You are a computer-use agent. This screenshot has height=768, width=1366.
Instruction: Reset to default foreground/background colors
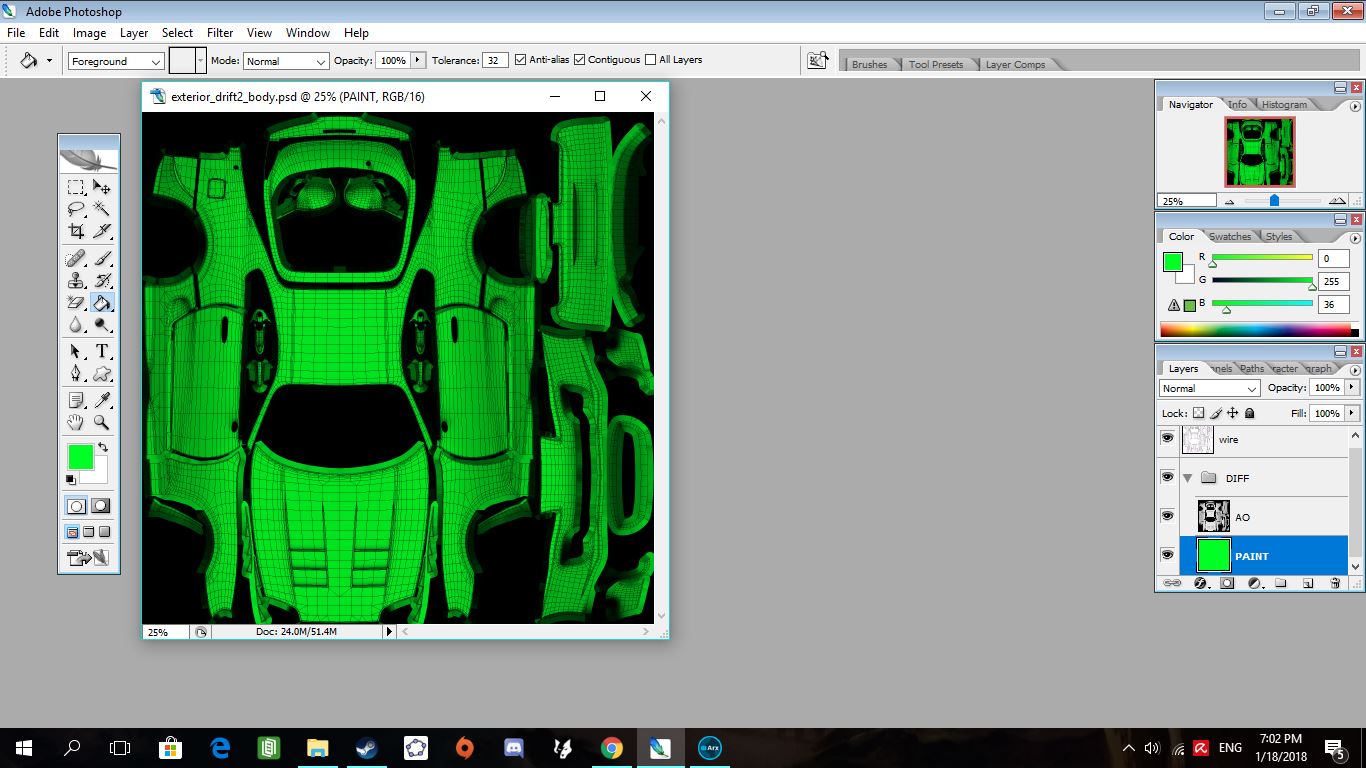71,480
